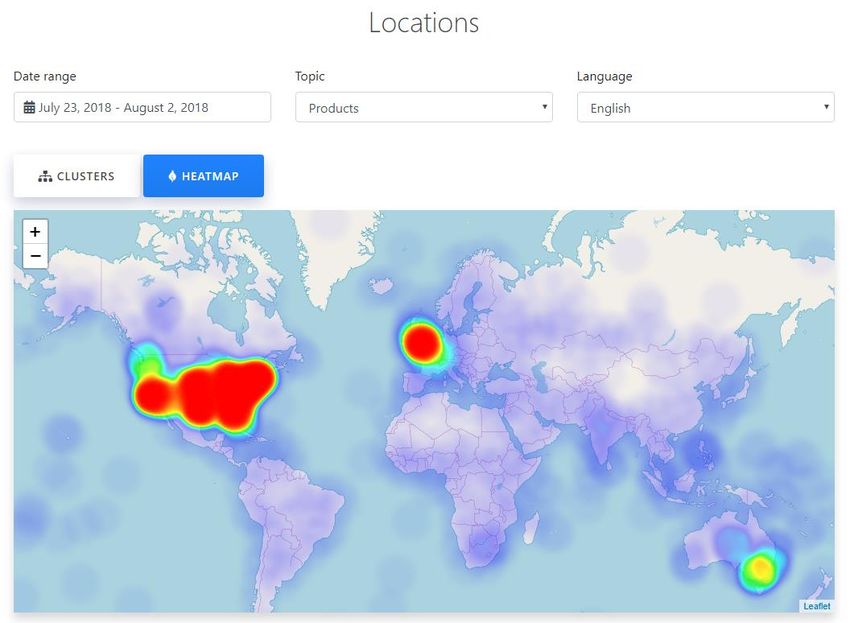Click the map zoom in plus icon
Image resolution: width=850 pixels, height=623 pixels.
pos(35,232)
